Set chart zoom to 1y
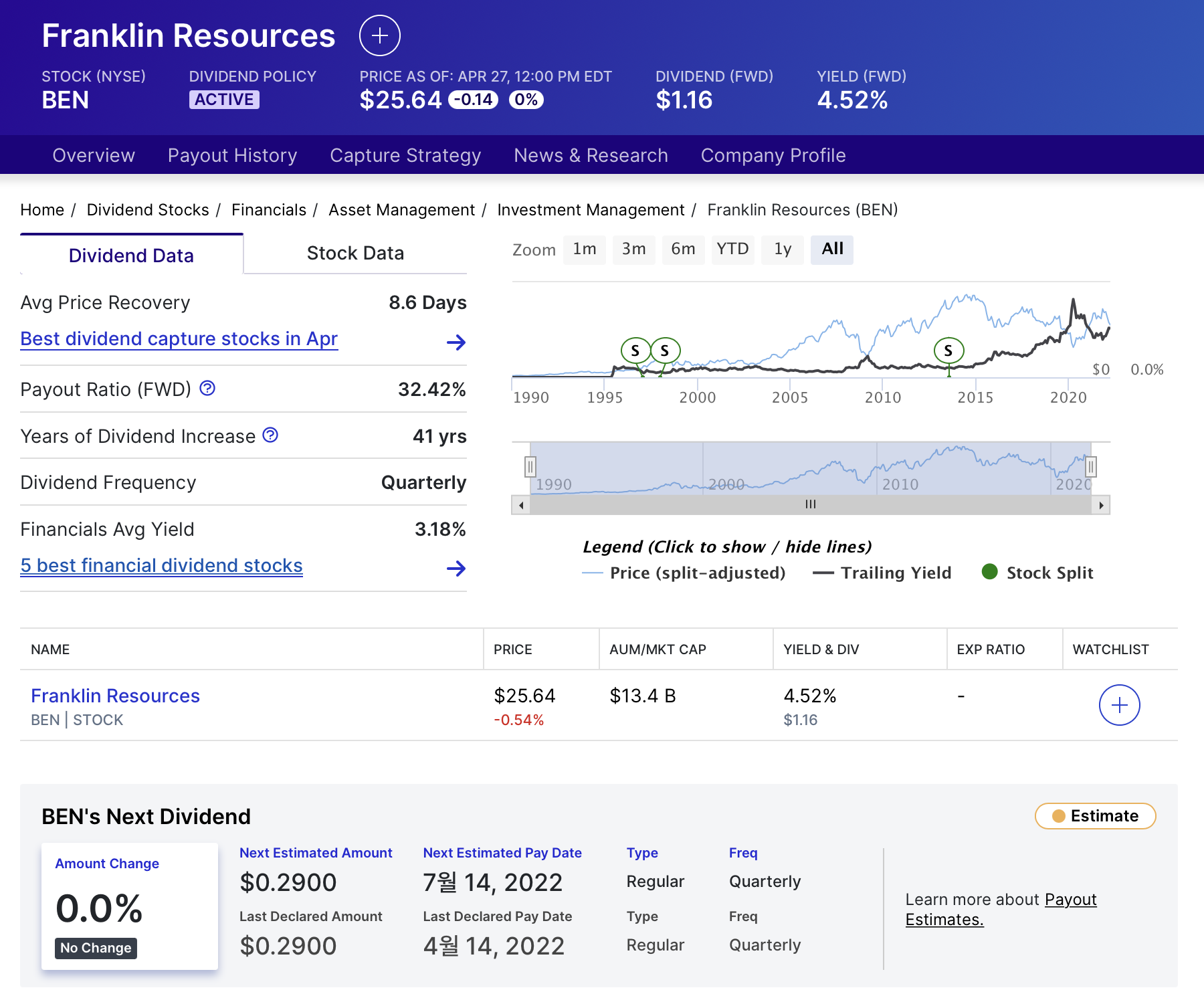The image size is (1204, 998). [x=783, y=249]
